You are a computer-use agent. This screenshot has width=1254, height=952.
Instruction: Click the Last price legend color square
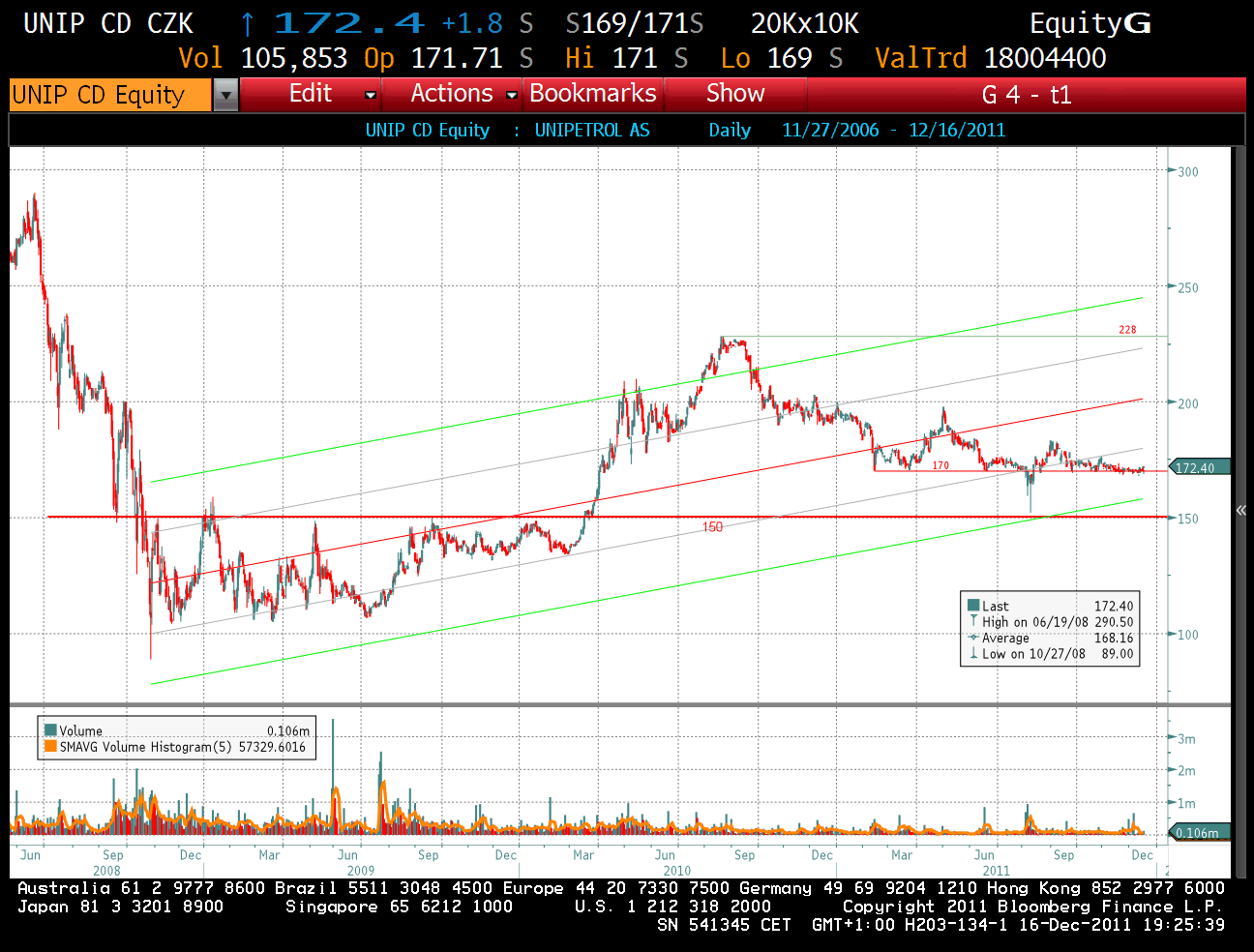click(x=973, y=606)
